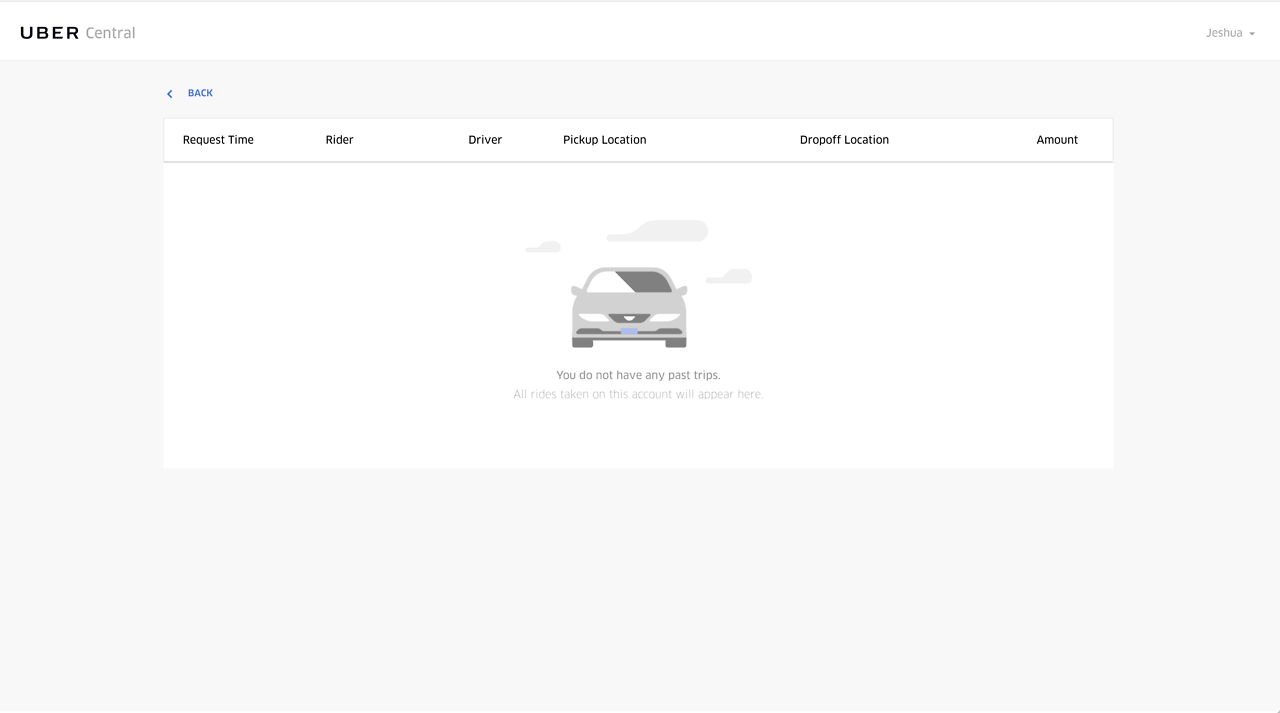1280x713 pixels.
Task: Click the Central wordmark beside the logo
Action: [x=110, y=33]
